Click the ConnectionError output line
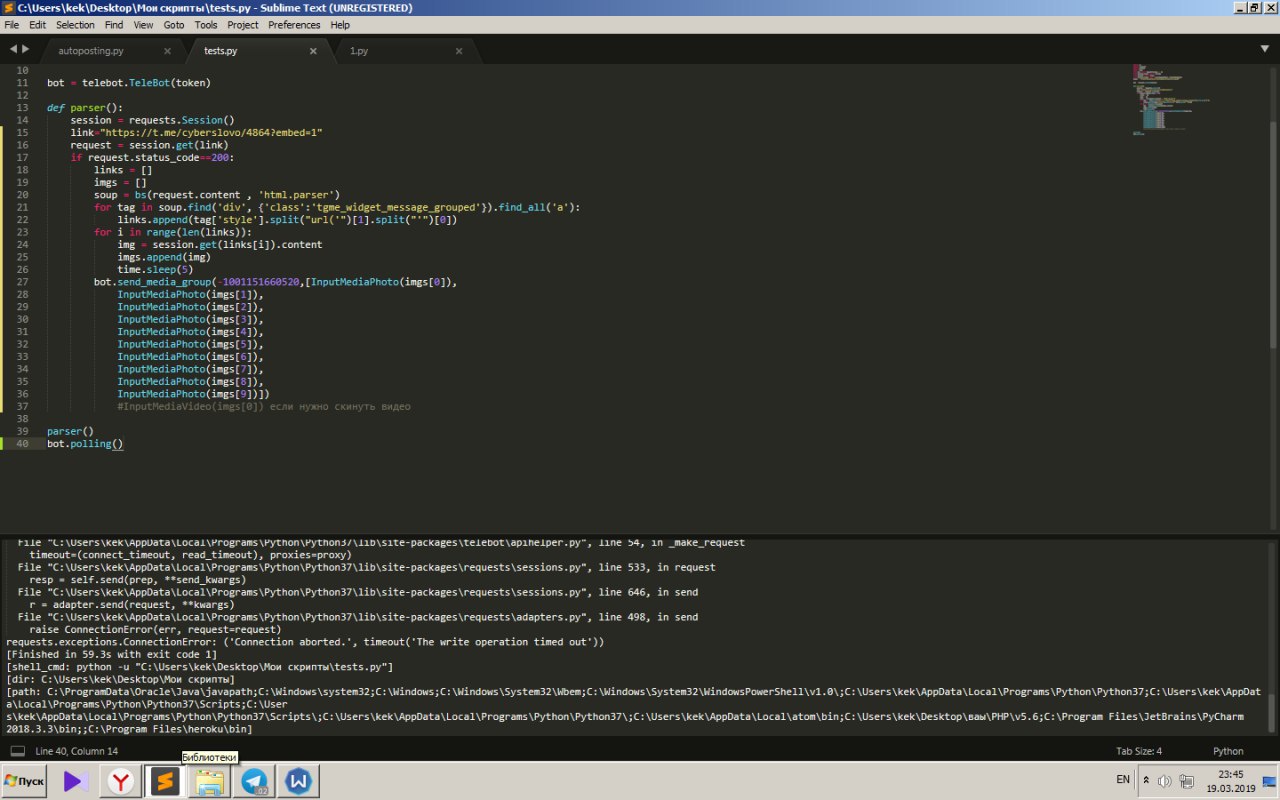Image resolution: width=1280 pixels, height=800 pixels. [305, 642]
